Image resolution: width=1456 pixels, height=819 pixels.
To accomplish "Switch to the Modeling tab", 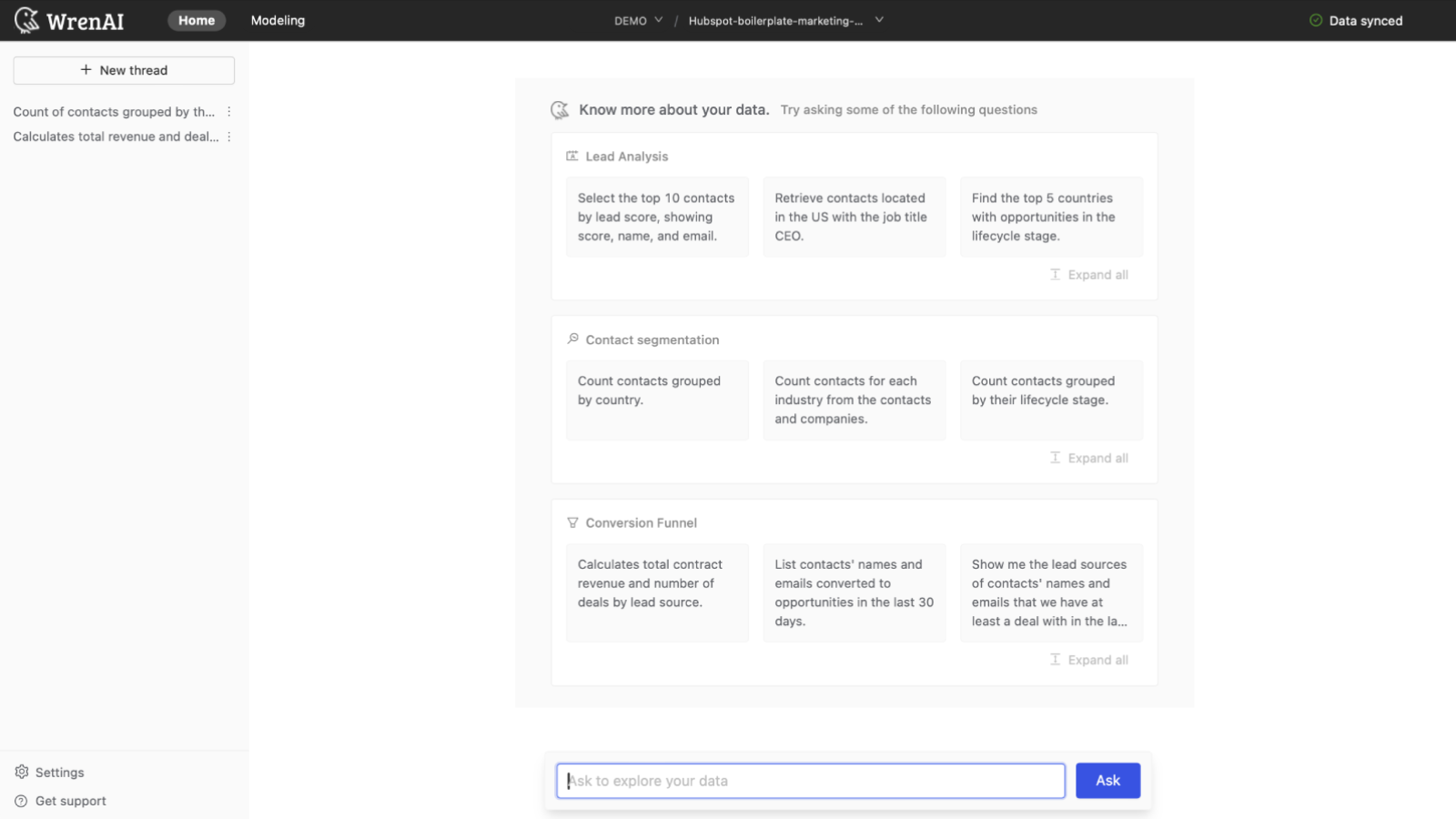I will (x=278, y=20).
